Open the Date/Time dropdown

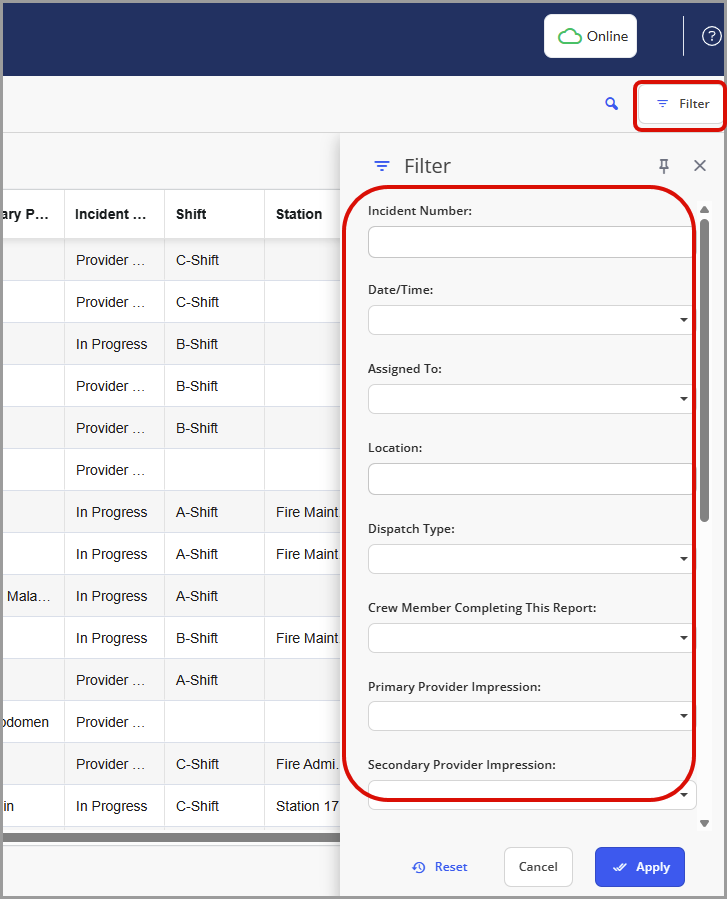click(x=530, y=320)
